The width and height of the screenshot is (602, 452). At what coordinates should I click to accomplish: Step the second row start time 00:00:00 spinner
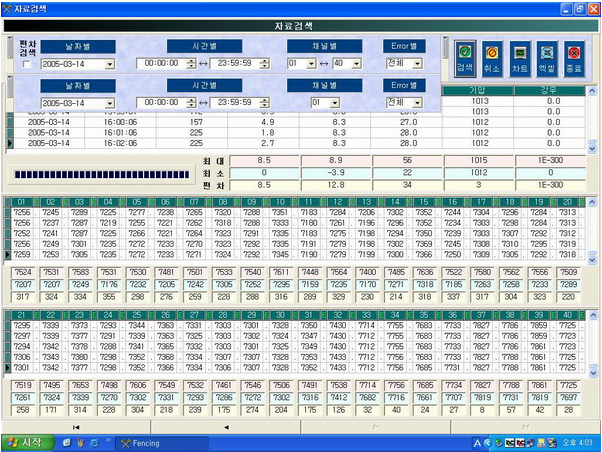[191, 103]
